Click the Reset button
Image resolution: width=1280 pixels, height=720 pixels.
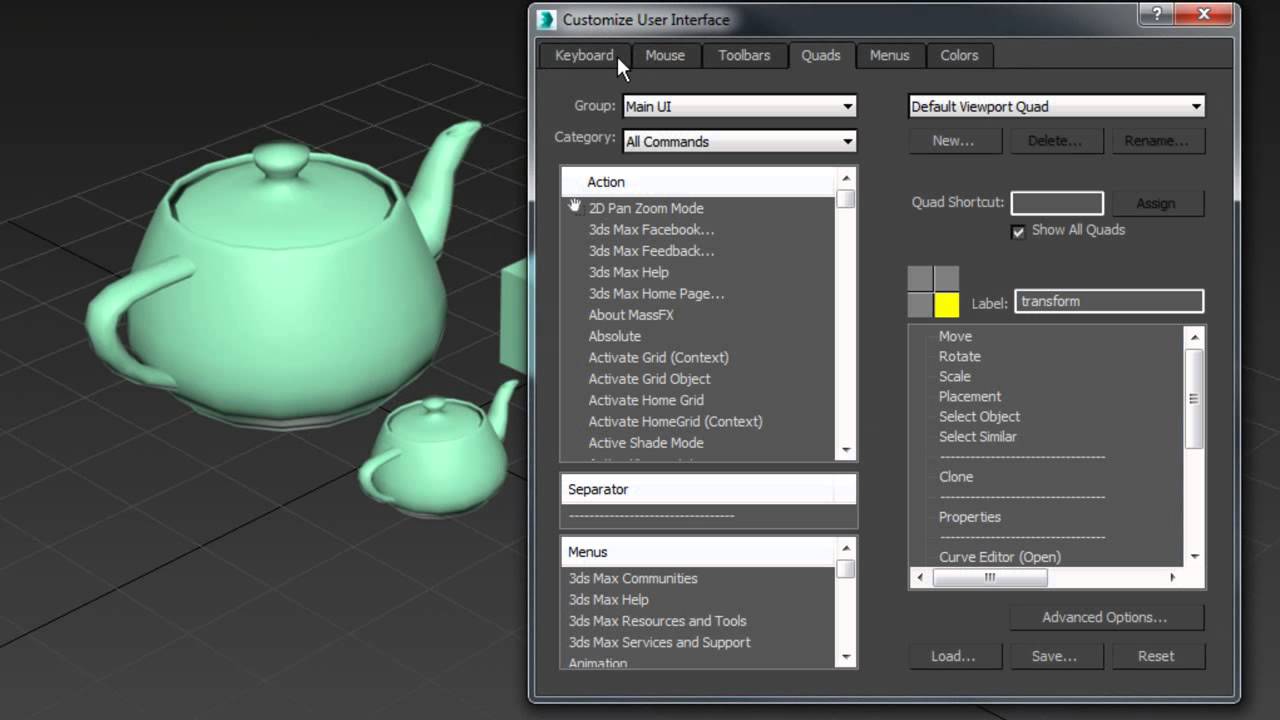tap(1156, 656)
